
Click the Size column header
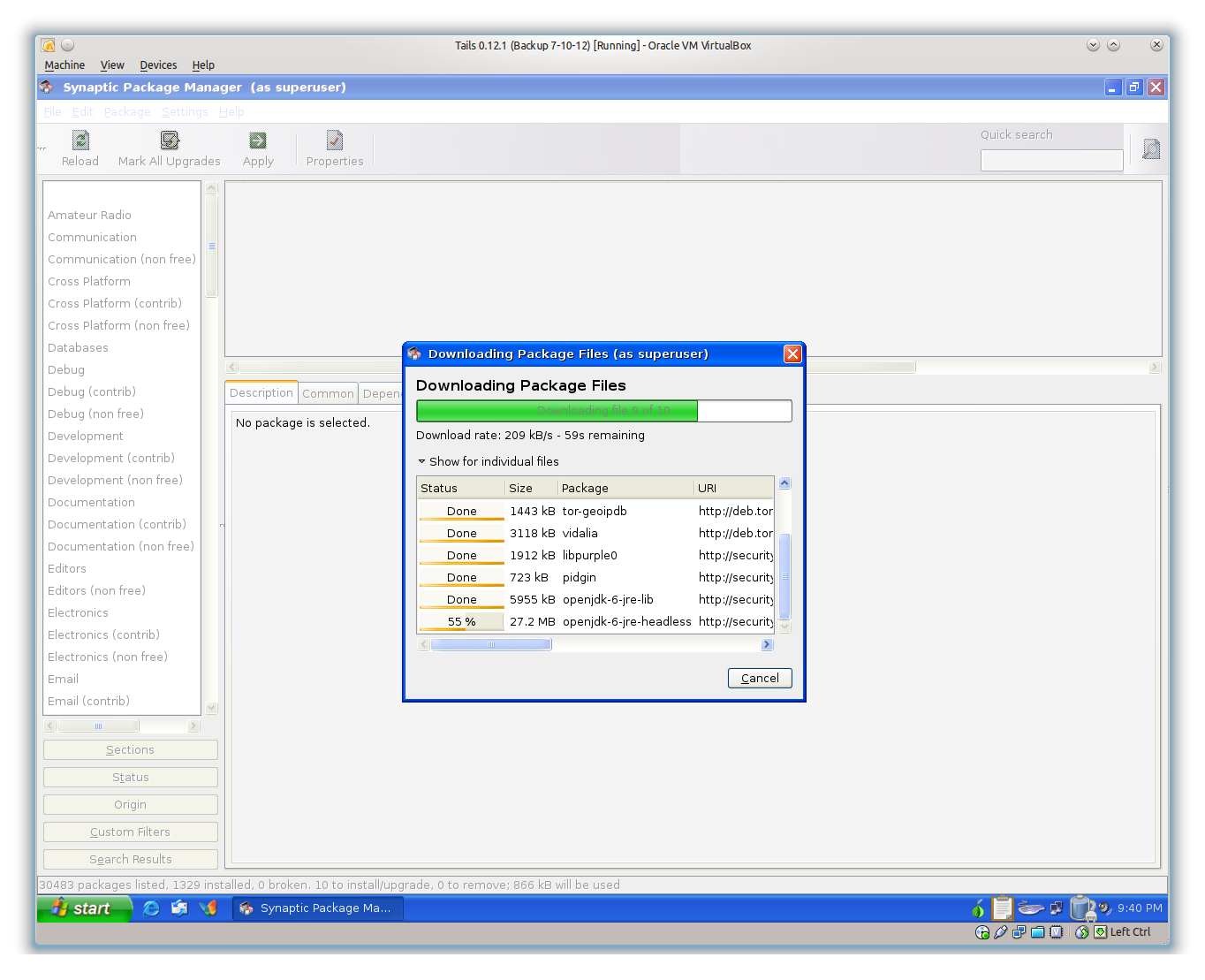[x=531, y=489]
